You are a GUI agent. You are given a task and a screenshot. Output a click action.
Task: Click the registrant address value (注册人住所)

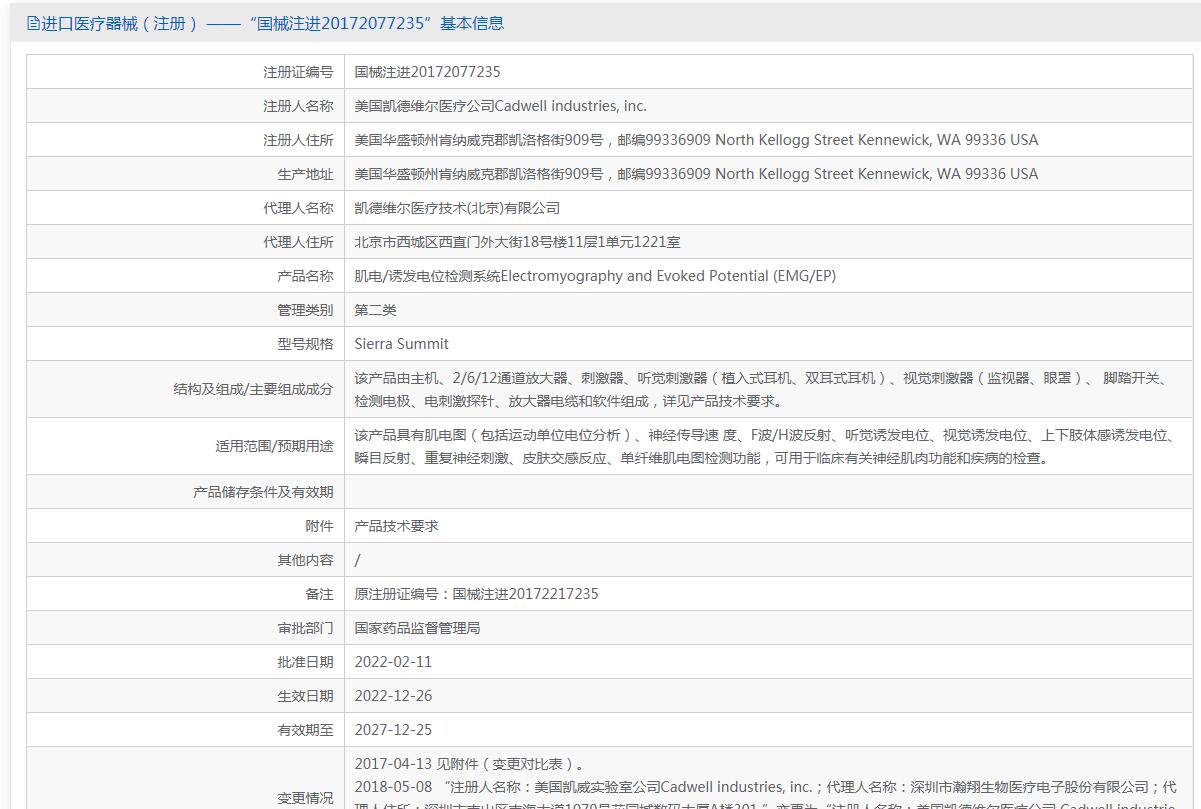[696, 140]
